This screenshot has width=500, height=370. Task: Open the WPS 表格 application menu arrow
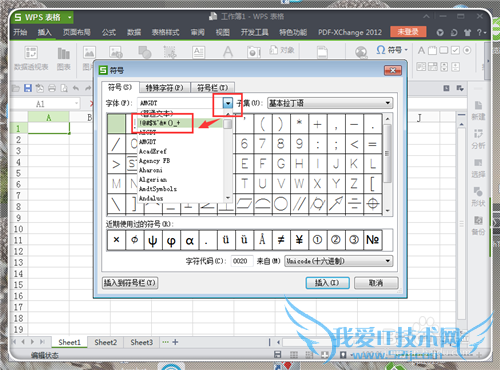tap(70, 17)
